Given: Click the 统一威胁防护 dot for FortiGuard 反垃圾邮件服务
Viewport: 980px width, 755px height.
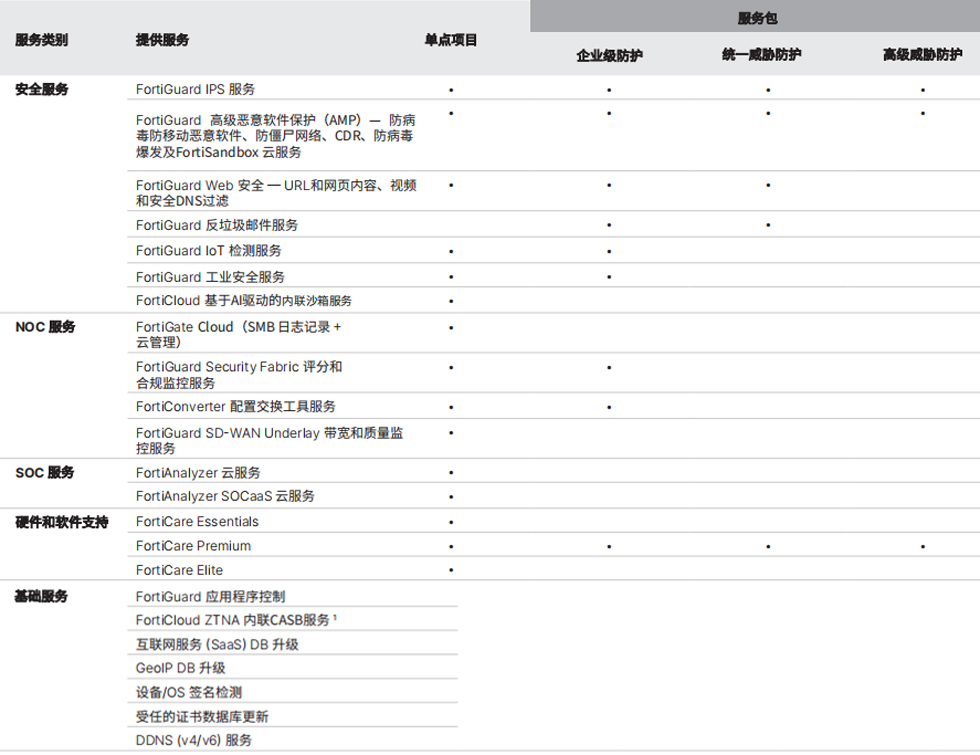Looking at the screenshot, I should click(x=768, y=225).
